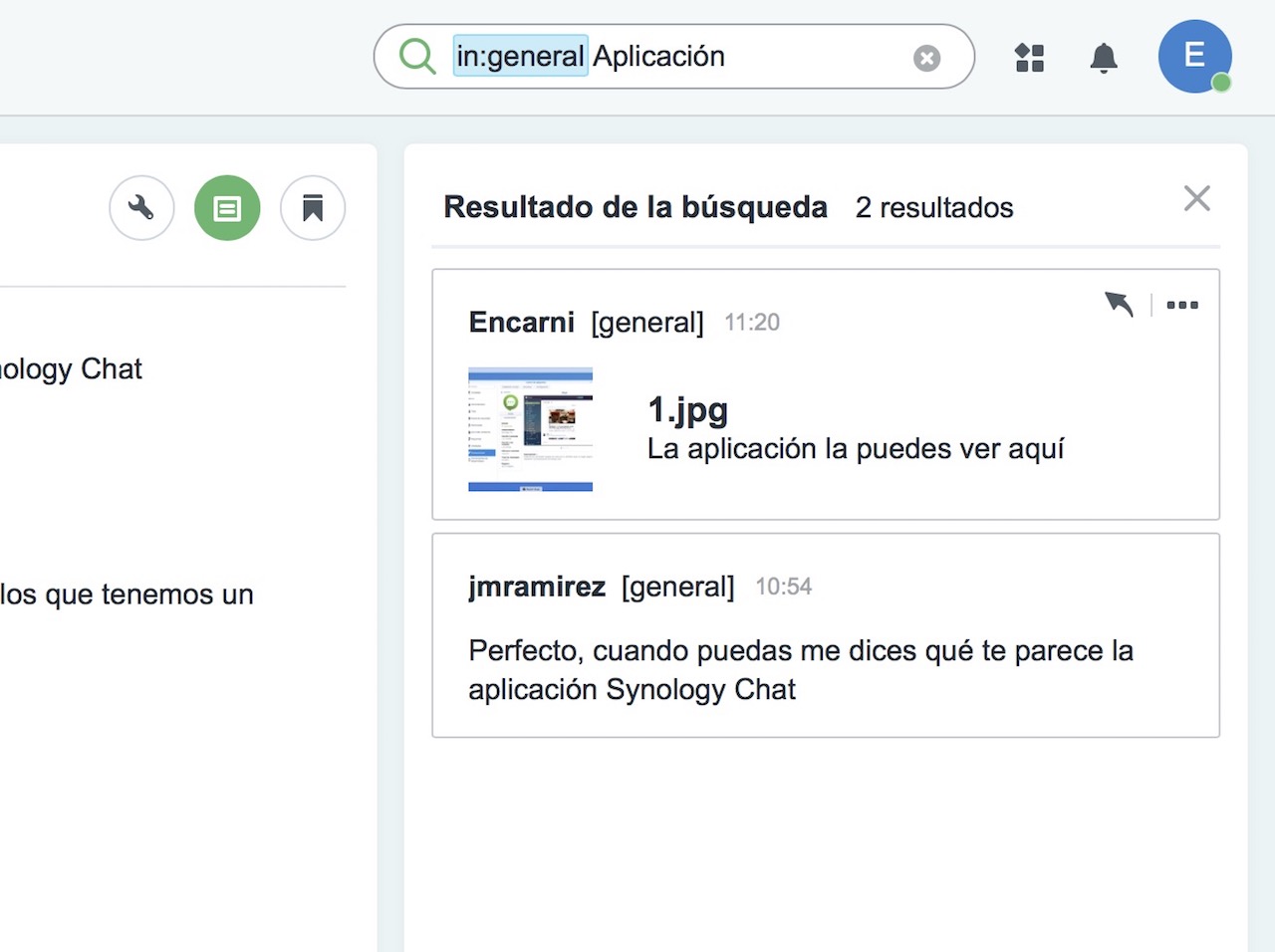Viewport: 1275px width, 952px height.
Task: Click the in:general search filter tag
Action: tap(520, 57)
